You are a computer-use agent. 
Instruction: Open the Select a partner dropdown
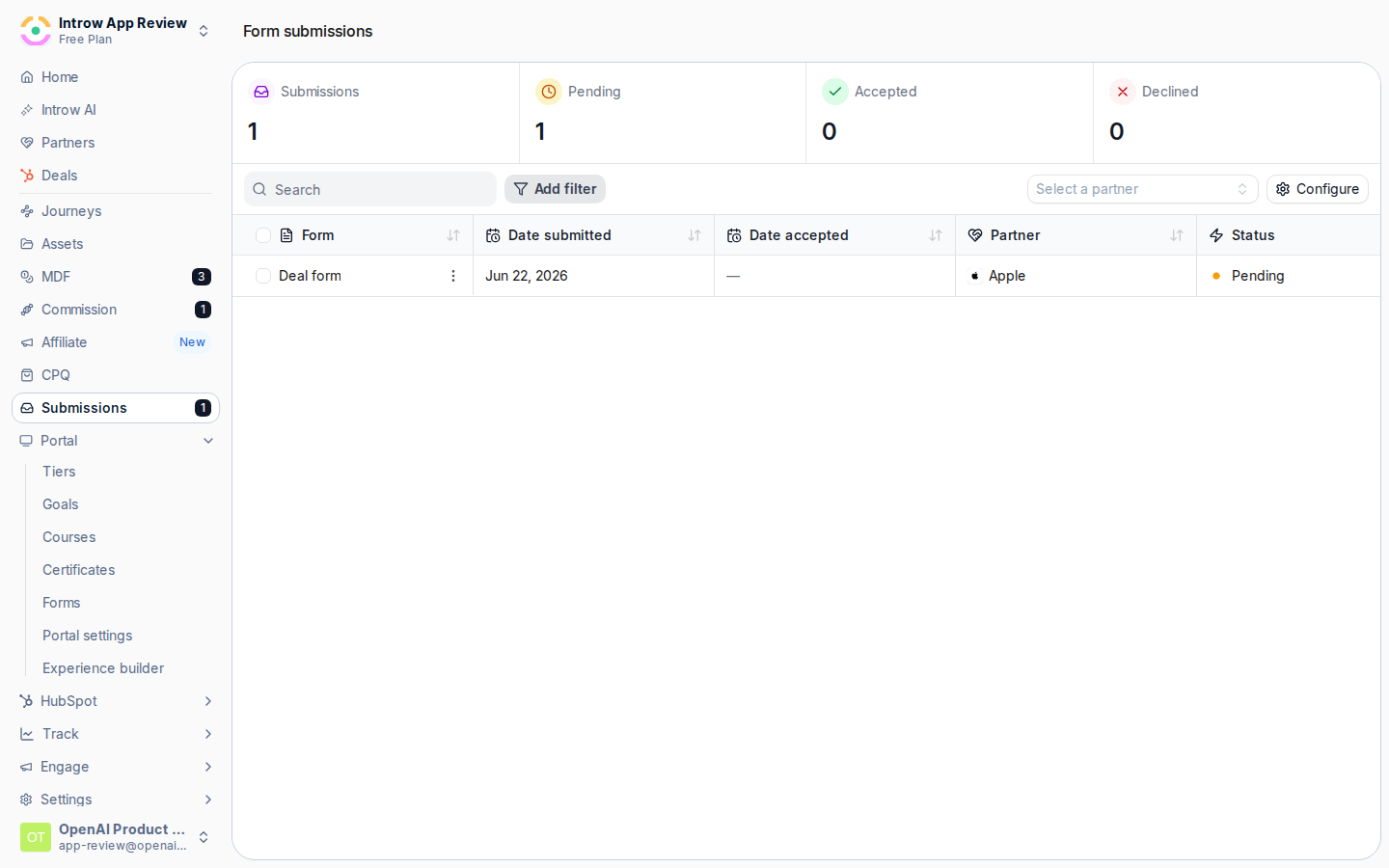tap(1143, 189)
